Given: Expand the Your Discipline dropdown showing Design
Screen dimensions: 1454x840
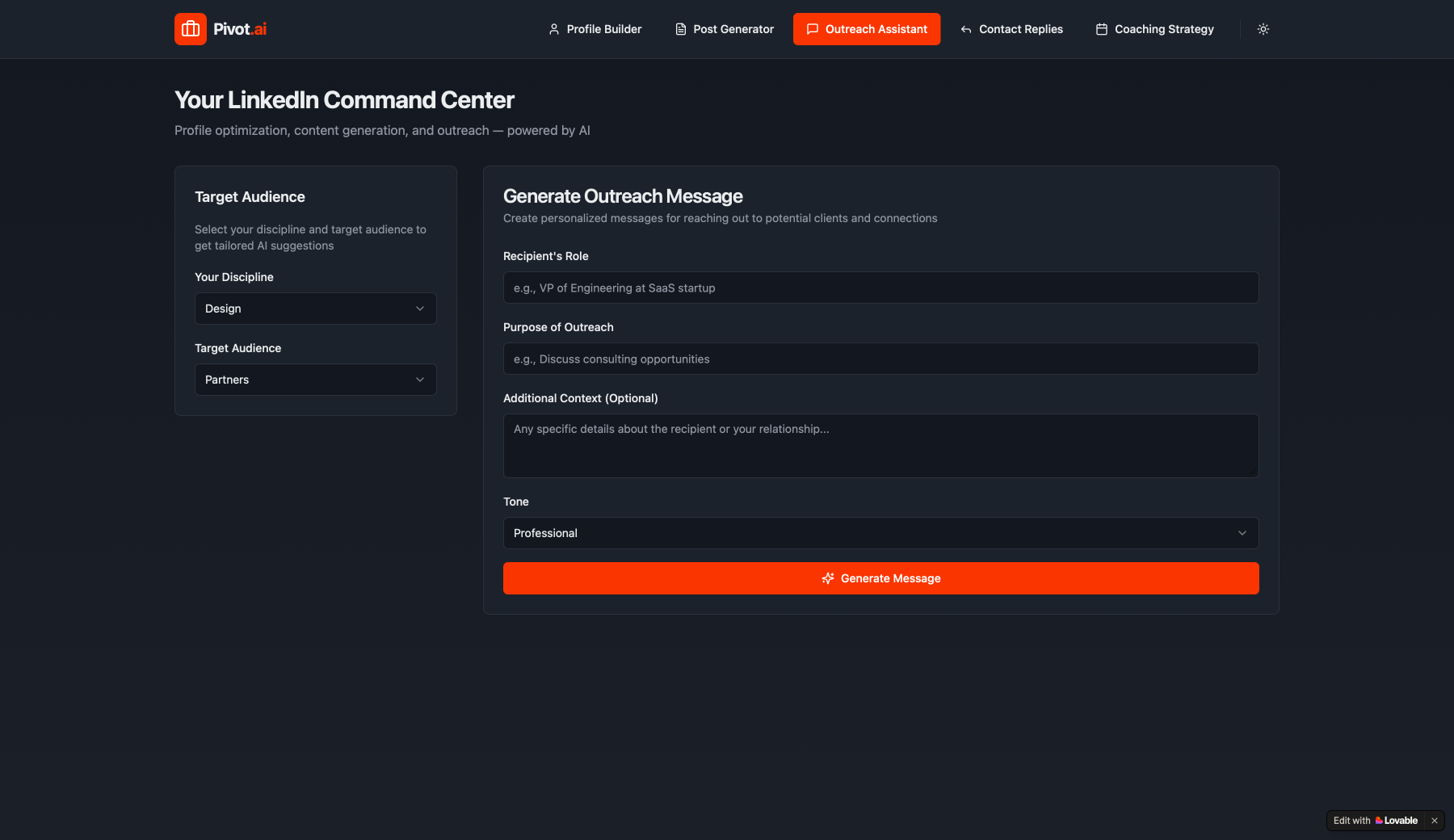Looking at the screenshot, I should click(316, 309).
